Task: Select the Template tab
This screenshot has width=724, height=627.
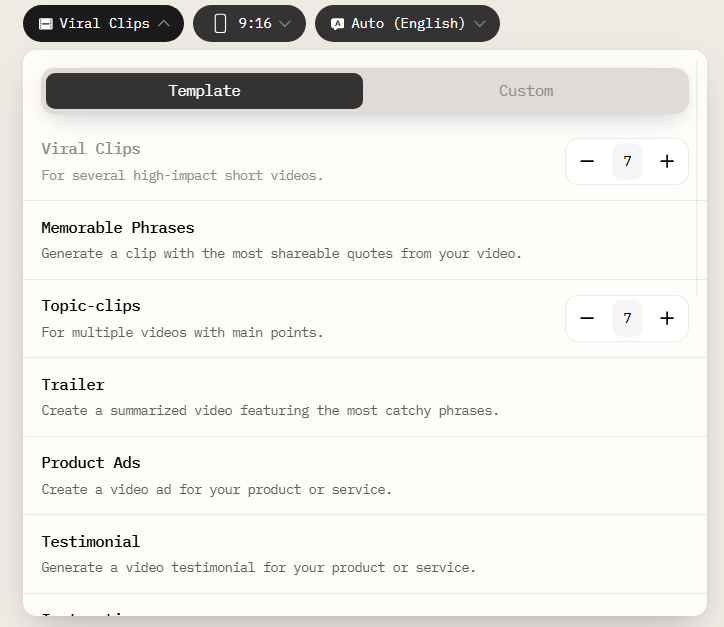Action: [204, 91]
